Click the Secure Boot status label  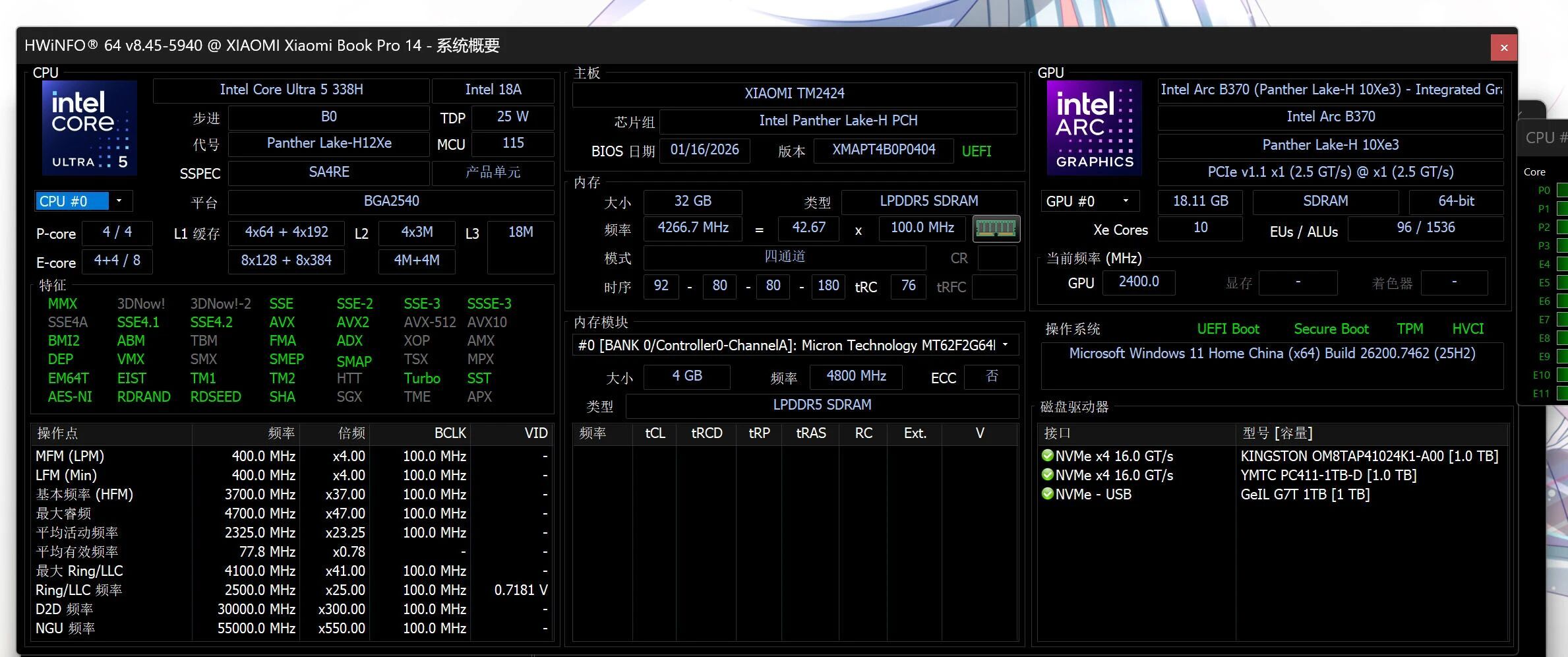pyautogui.click(x=1331, y=328)
